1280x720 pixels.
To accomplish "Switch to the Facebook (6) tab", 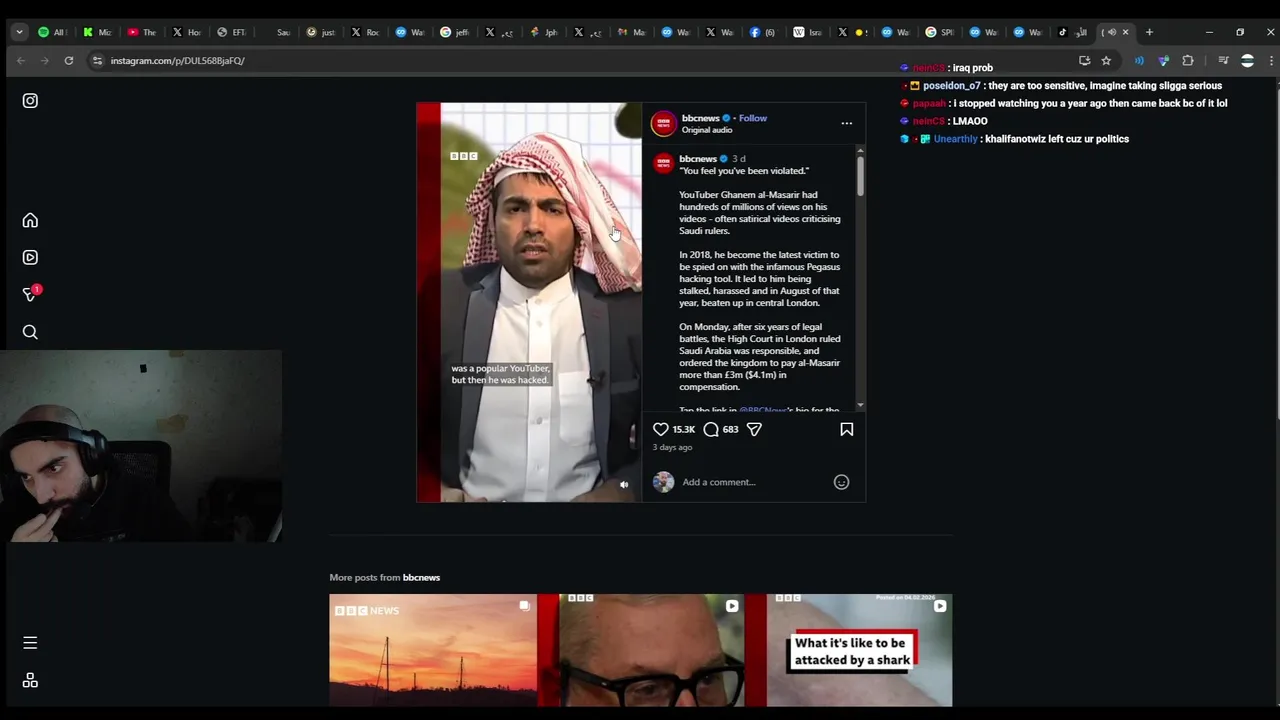I will (x=762, y=32).
